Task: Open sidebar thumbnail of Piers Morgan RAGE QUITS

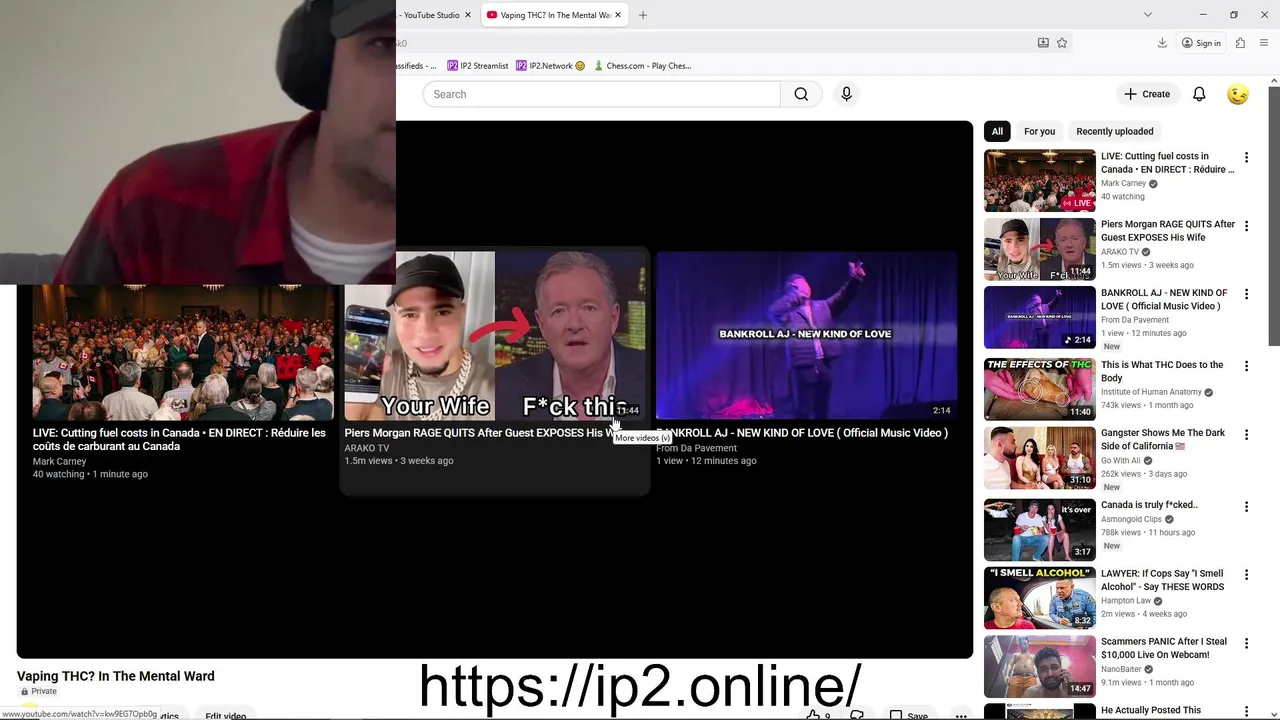Action: coord(1039,249)
